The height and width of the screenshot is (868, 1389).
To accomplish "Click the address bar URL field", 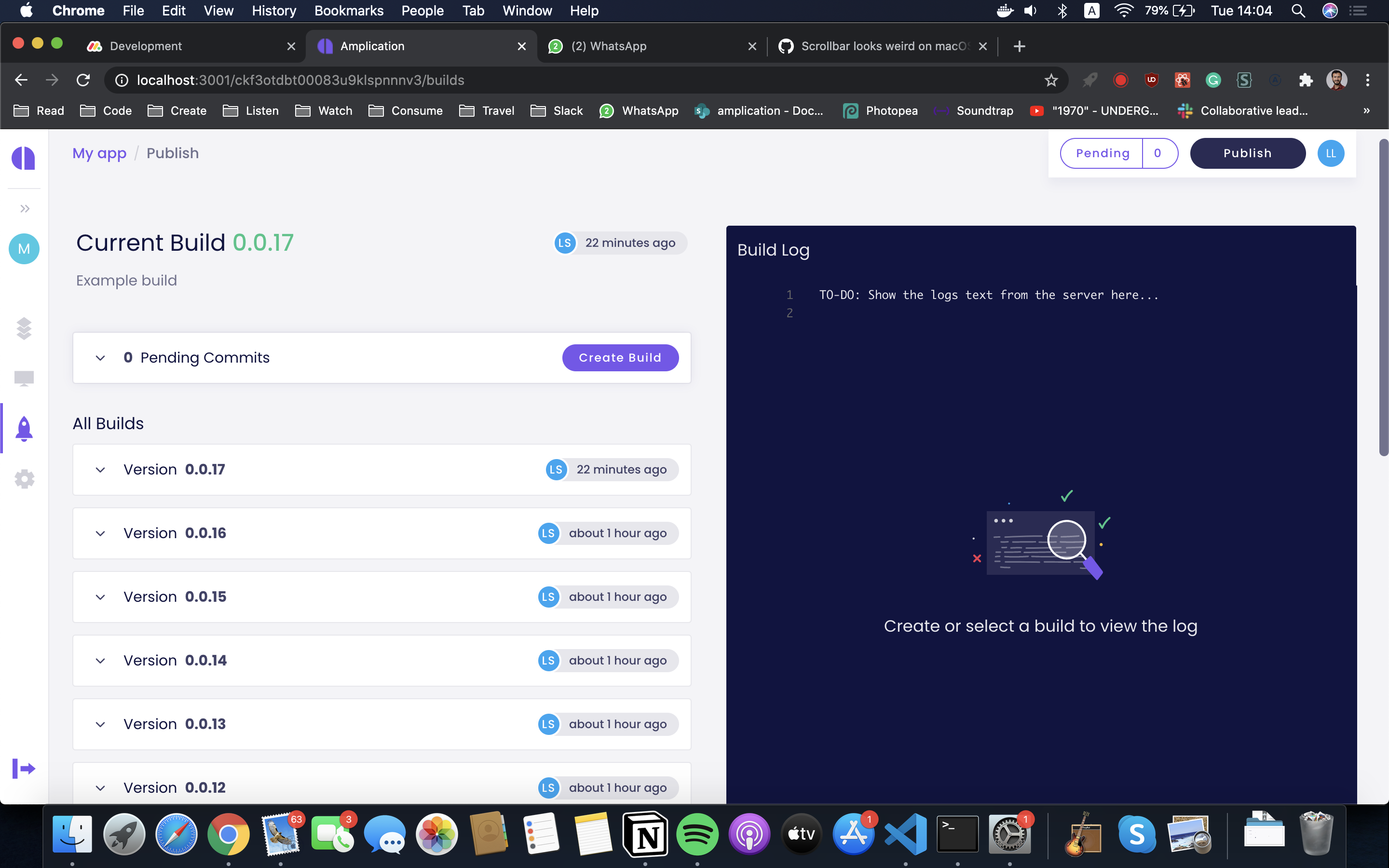I will click(586, 80).
